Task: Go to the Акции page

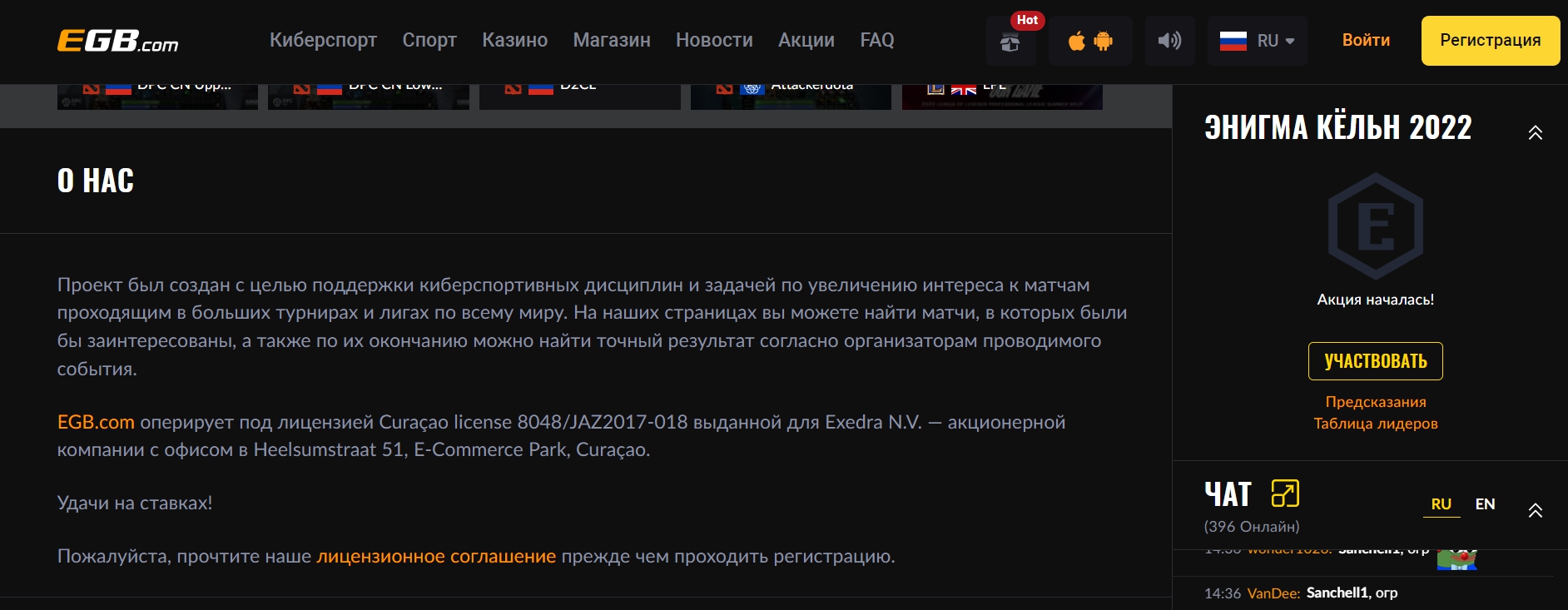Action: pyautogui.click(x=806, y=40)
